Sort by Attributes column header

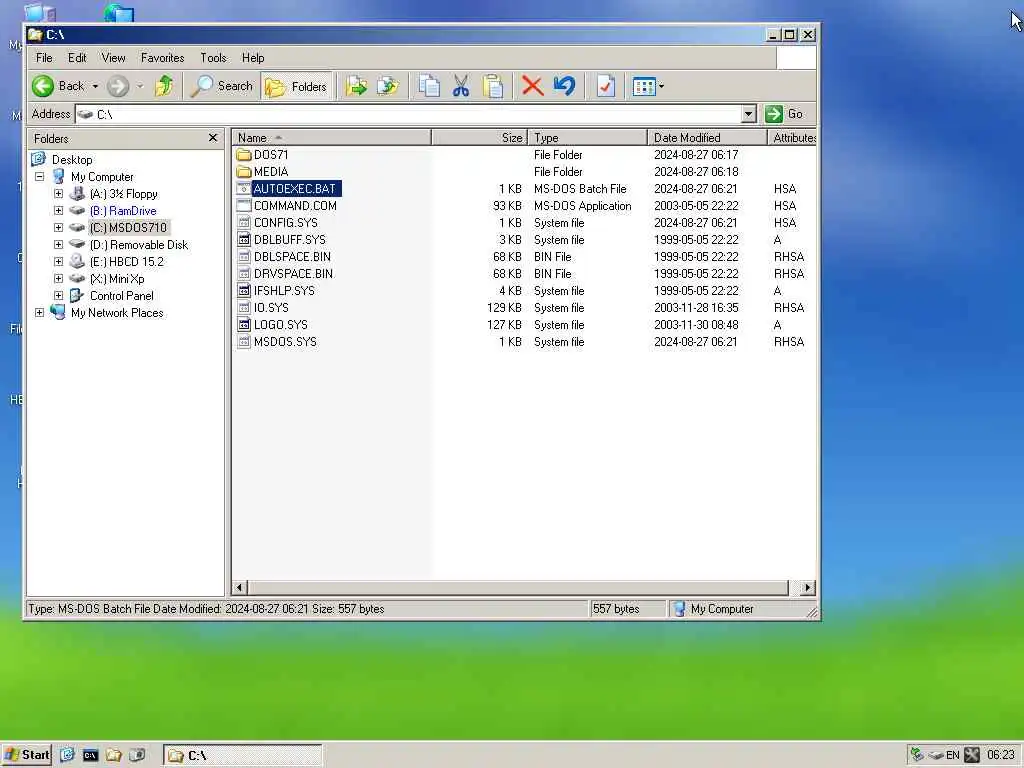pyautogui.click(x=792, y=138)
